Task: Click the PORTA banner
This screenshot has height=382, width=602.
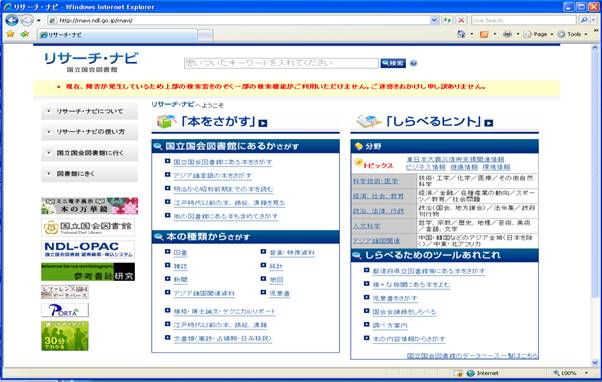Action: click(x=65, y=310)
